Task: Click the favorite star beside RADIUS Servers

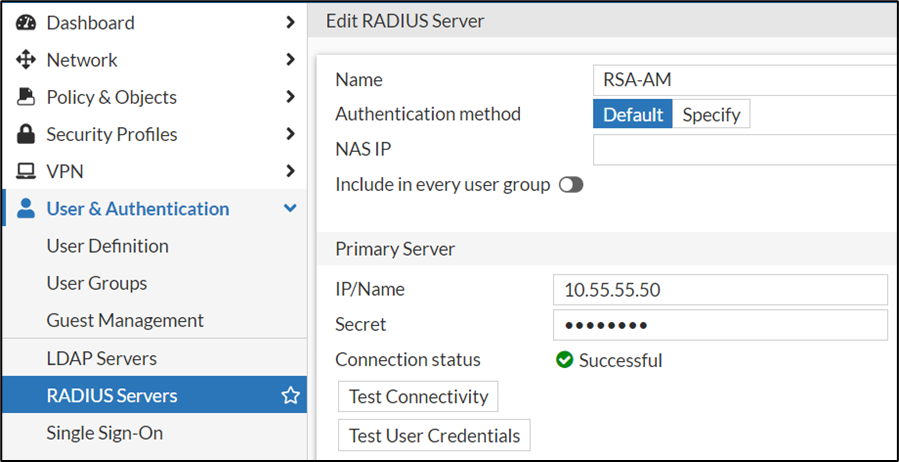Action: (x=290, y=396)
